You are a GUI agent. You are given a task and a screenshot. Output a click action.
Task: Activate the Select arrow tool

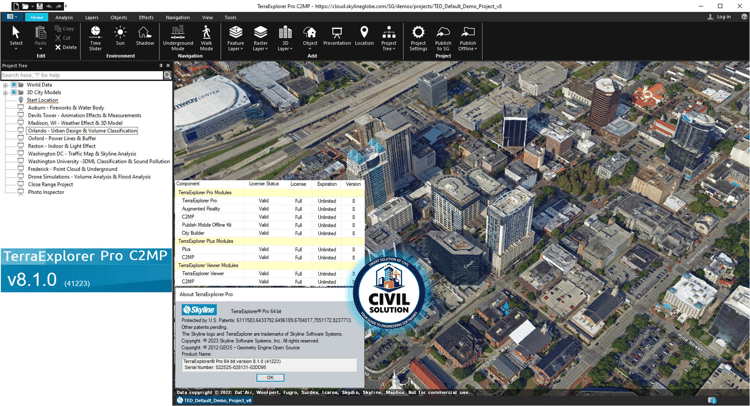(16, 37)
